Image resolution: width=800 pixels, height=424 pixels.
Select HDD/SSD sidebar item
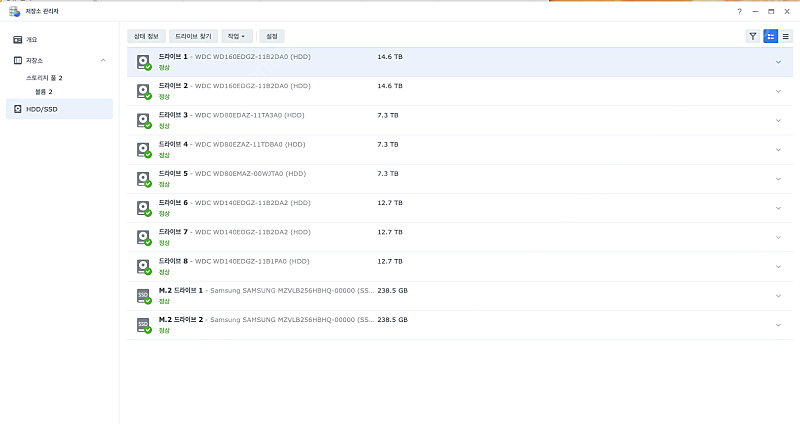(x=59, y=109)
